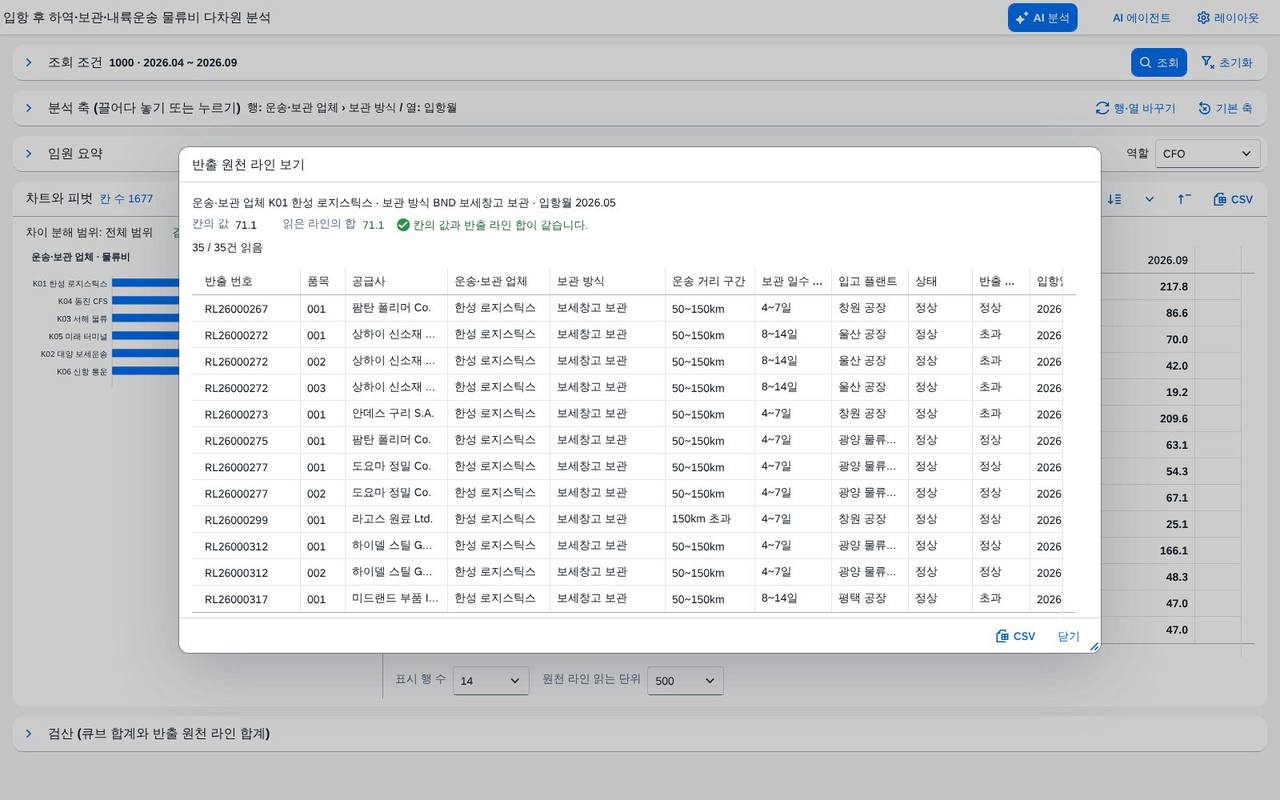The image size is (1280, 800).
Task: Click the ascending sort arrow icon in pivot toolbar
Action: 1184,199
